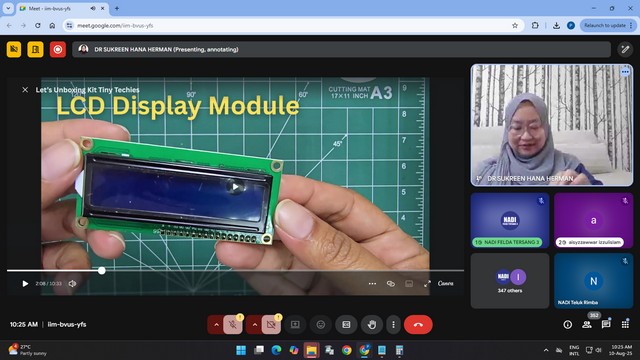Screen dimensions: 640x360
Task: Toggle the disabled camera button
Action: (271, 324)
